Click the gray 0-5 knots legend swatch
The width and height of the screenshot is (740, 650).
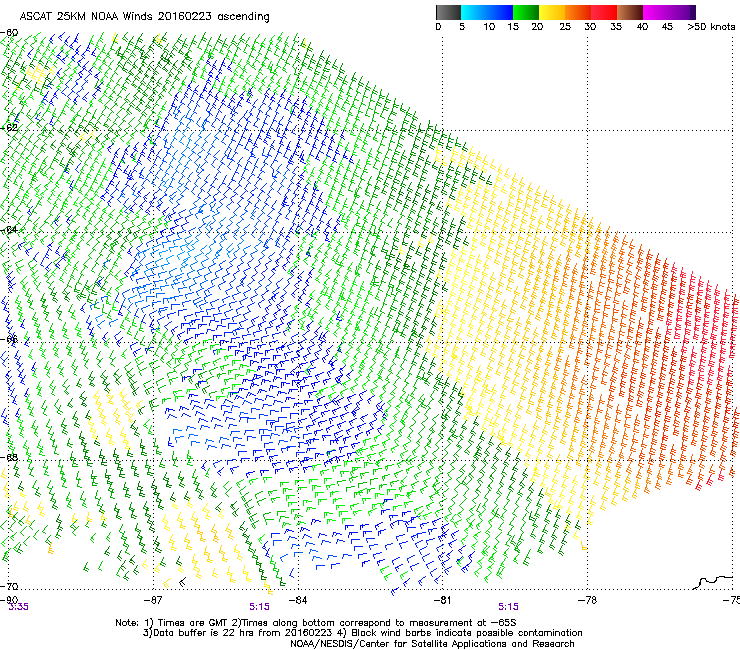coord(448,12)
